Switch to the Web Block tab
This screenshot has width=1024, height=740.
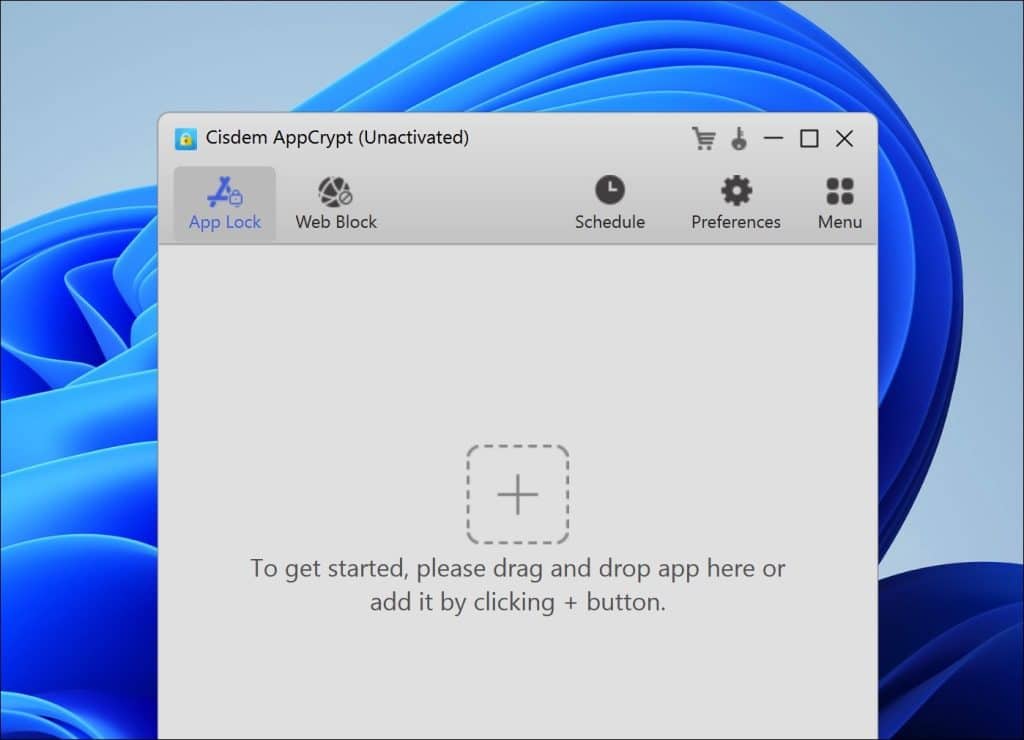(336, 204)
